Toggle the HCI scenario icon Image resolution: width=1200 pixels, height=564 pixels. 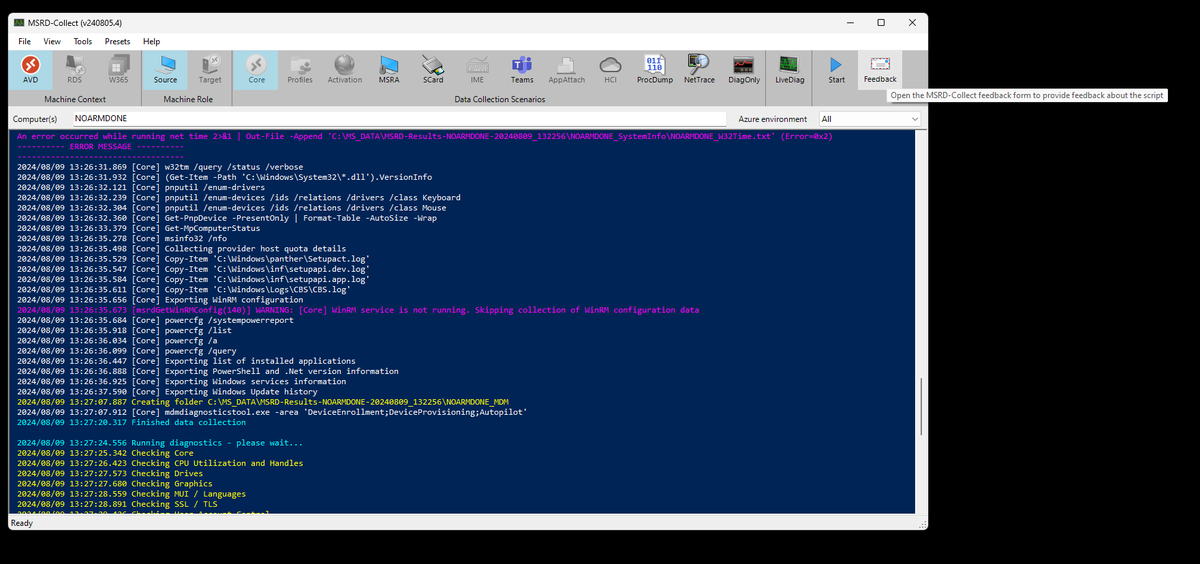610,69
